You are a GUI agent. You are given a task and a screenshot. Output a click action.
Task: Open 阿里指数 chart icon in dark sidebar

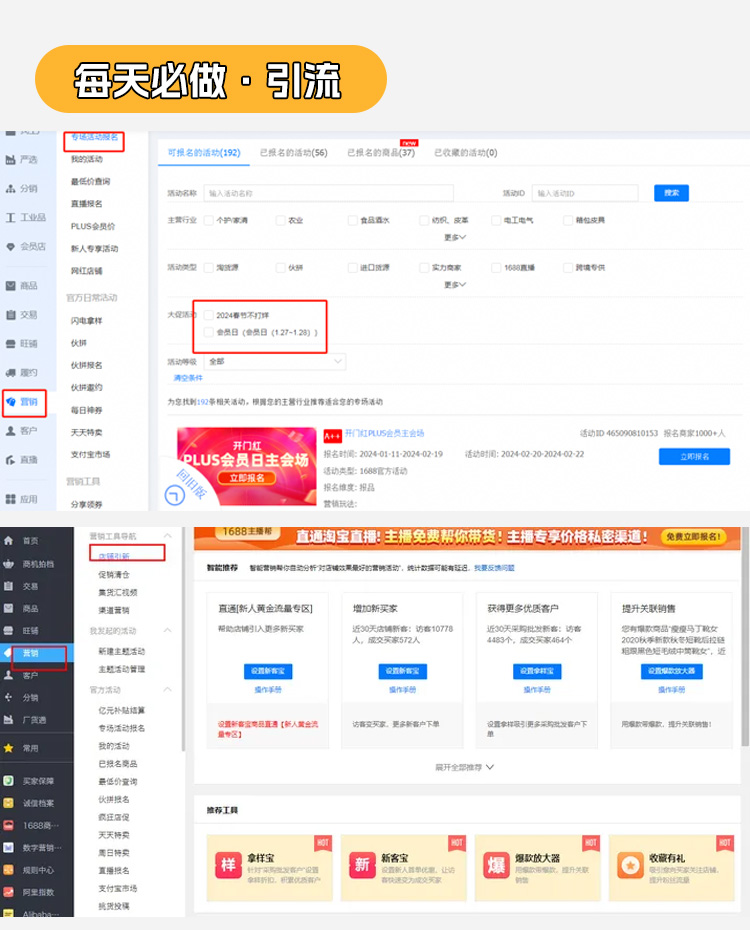(x=8, y=892)
